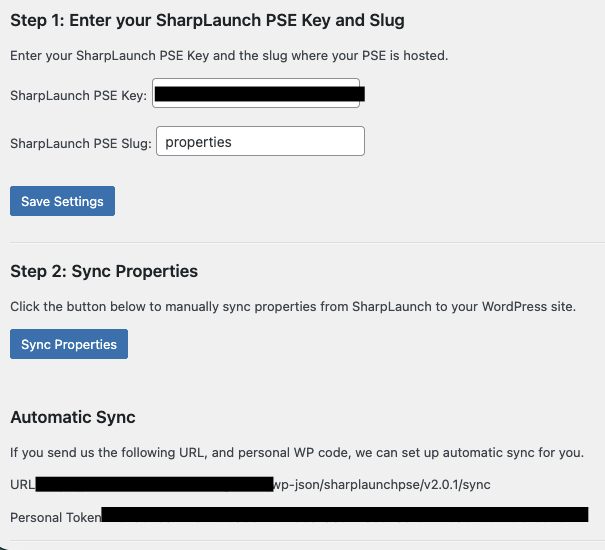Image resolution: width=605 pixels, height=550 pixels.
Task: Click the automatic sync explanation paragraph
Action: pyautogui.click(x=297, y=452)
